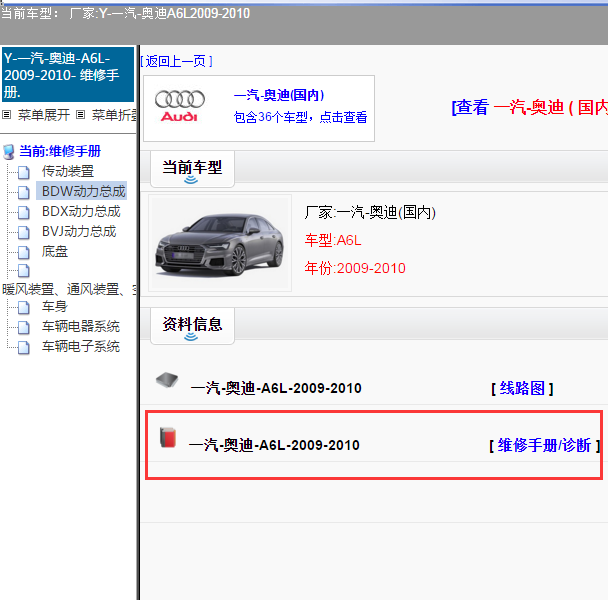
Task: Click page icon above 暖风装置 entry
Action: [x=24, y=270]
